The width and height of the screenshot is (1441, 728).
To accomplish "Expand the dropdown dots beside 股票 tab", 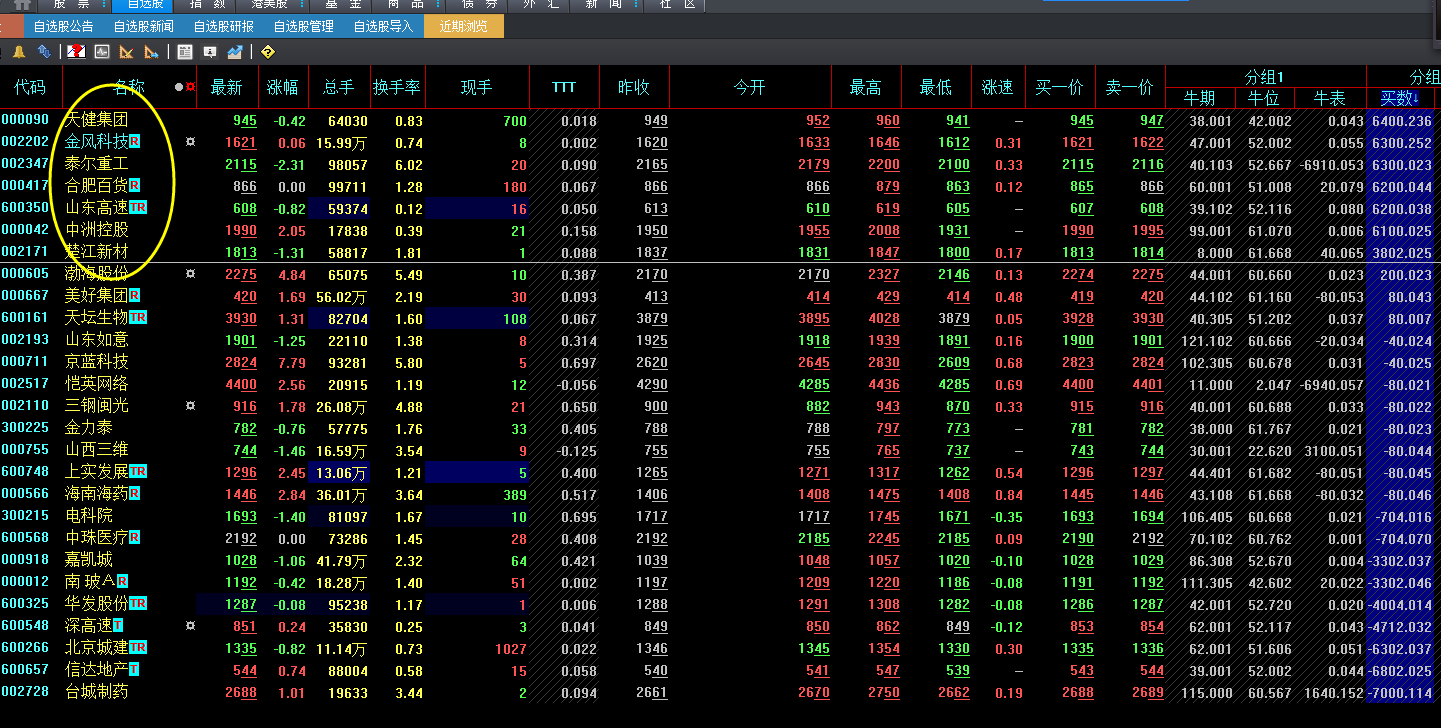I will pos(104,5).
